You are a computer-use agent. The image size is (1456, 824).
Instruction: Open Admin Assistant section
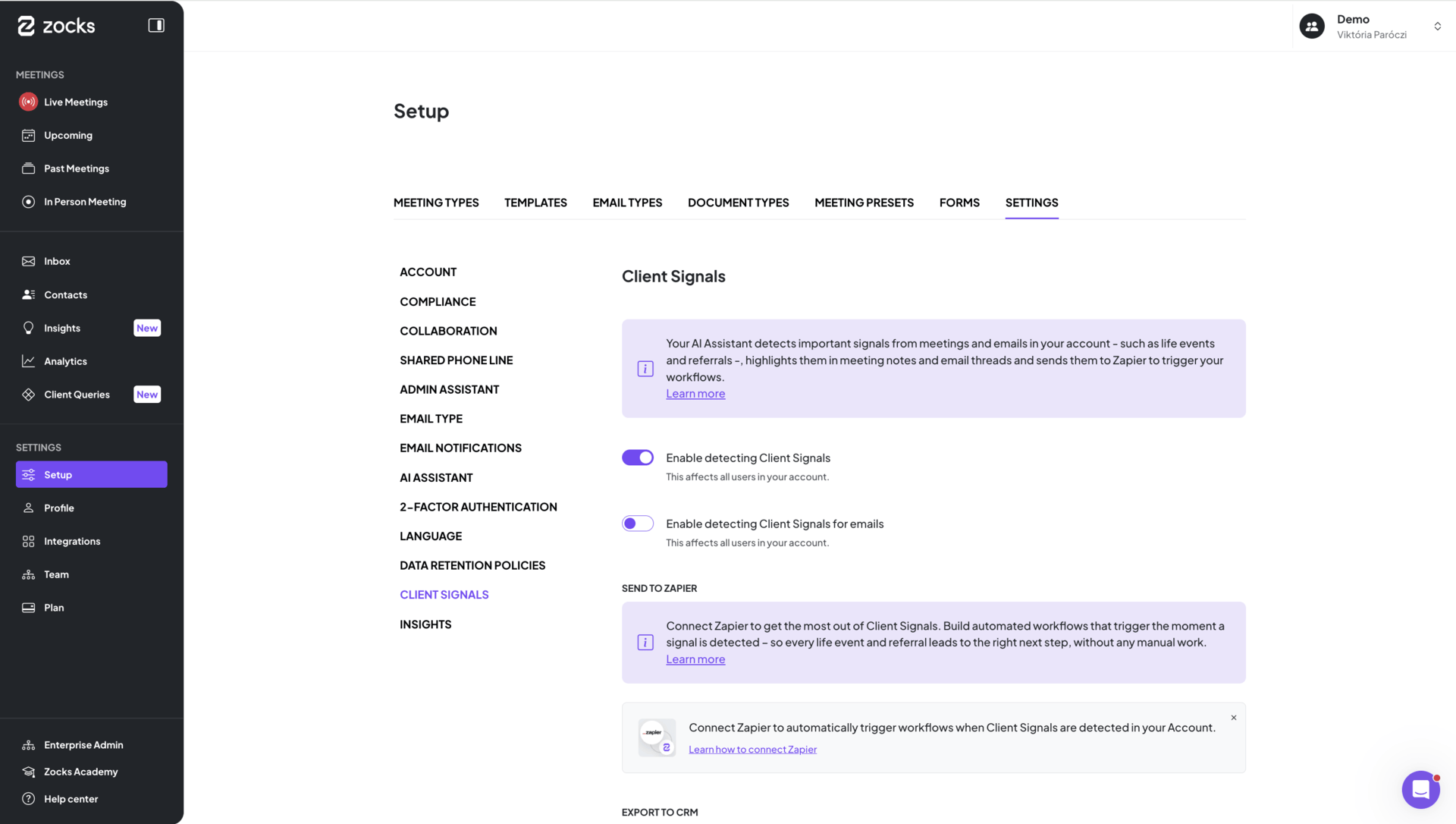pos(449,390)
